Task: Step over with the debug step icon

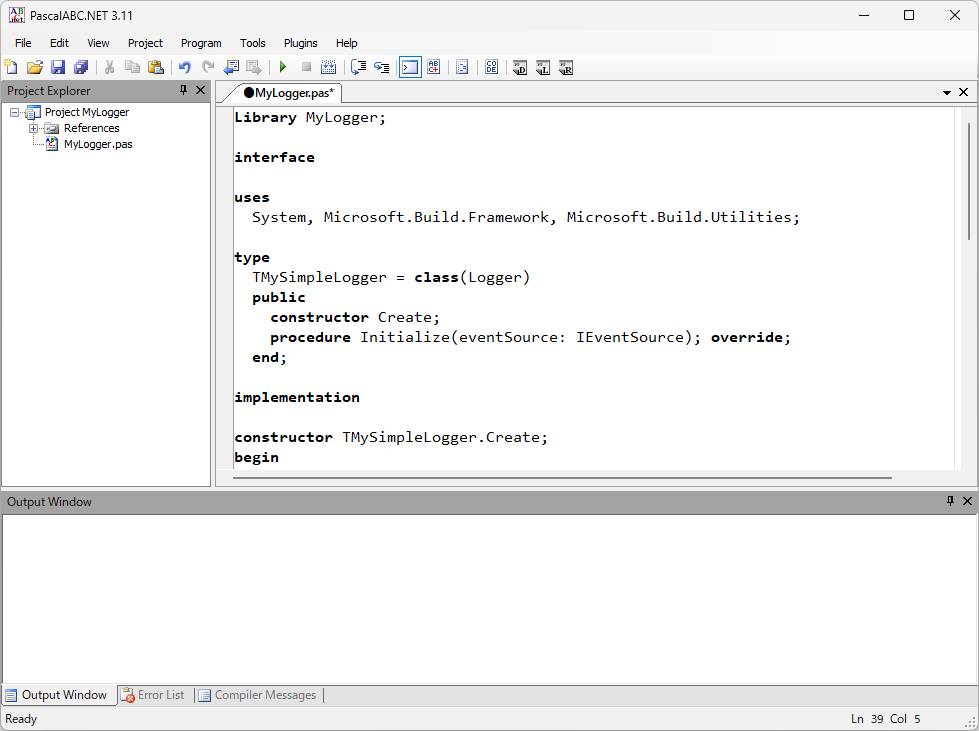Action: pos(358,67)
